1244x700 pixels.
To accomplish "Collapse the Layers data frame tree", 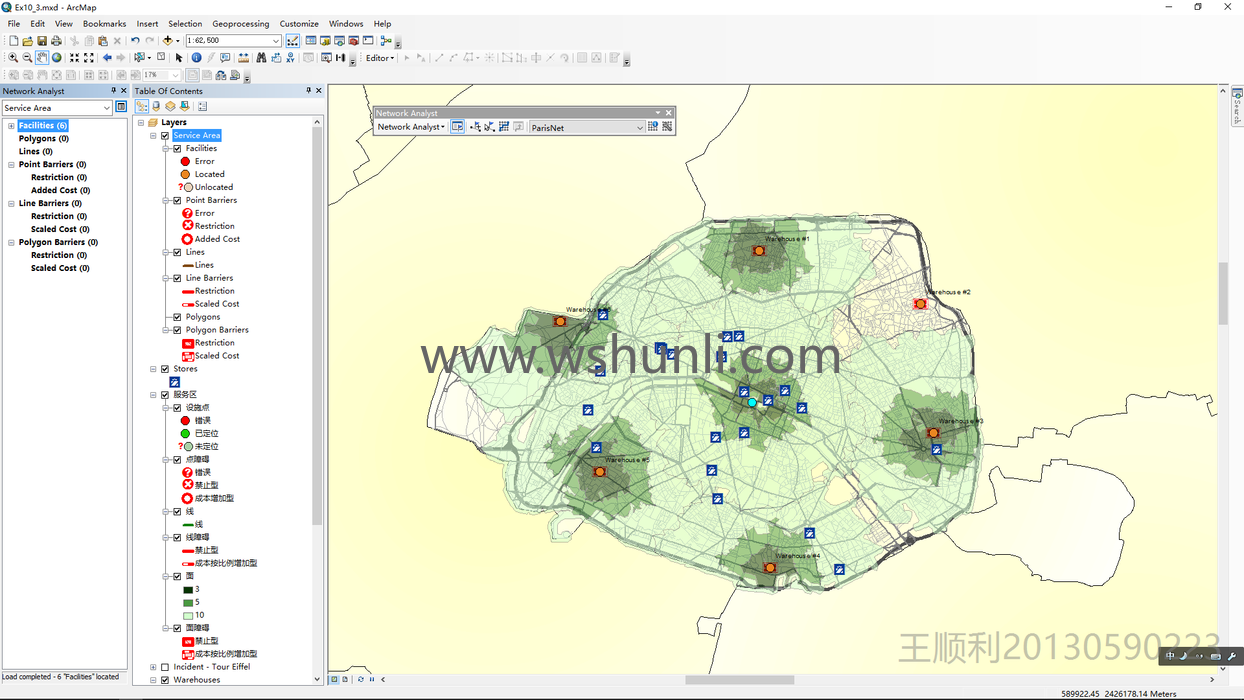I will [x=141, y=123].
